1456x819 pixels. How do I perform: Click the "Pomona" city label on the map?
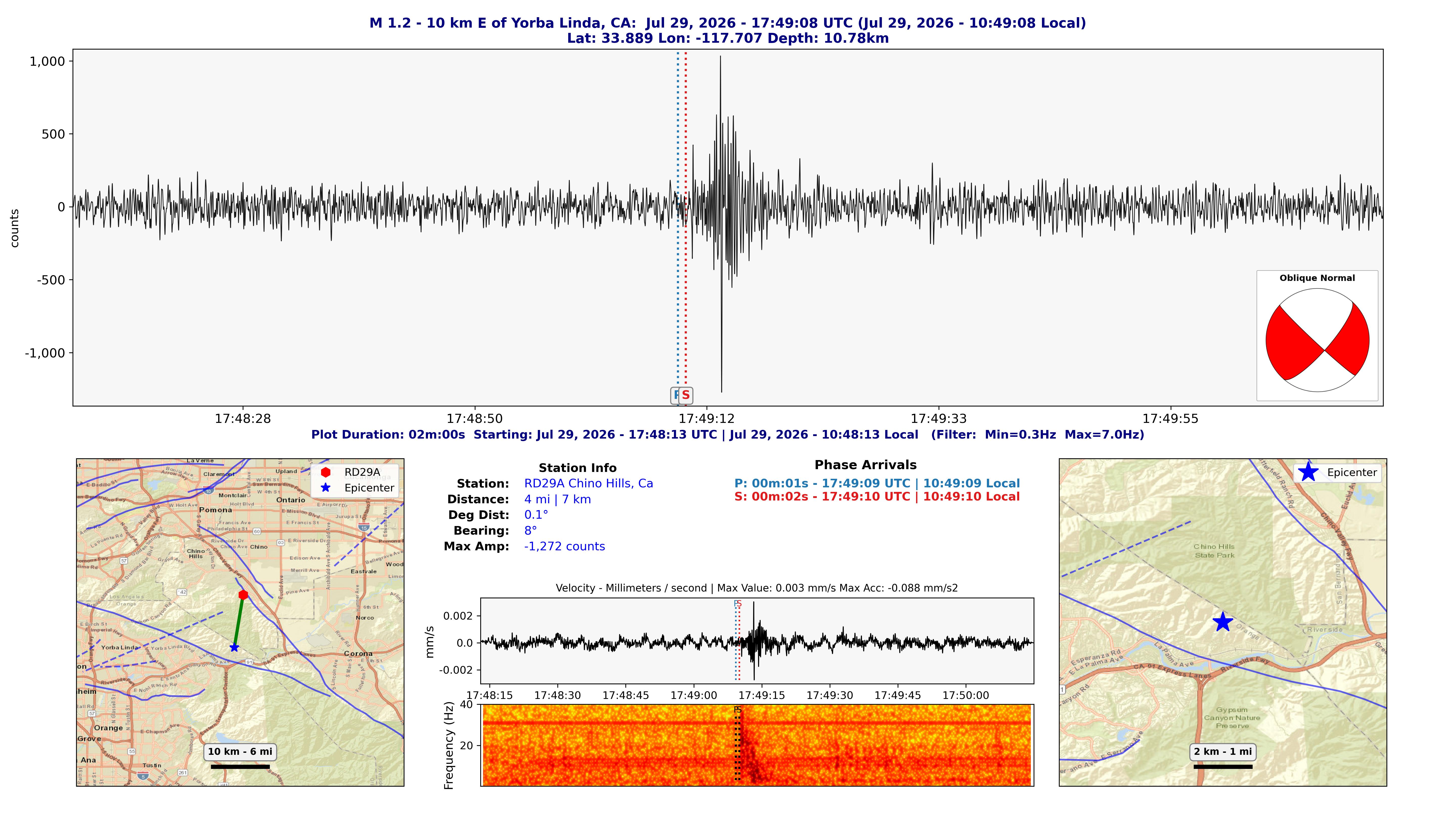pos(215,510)
